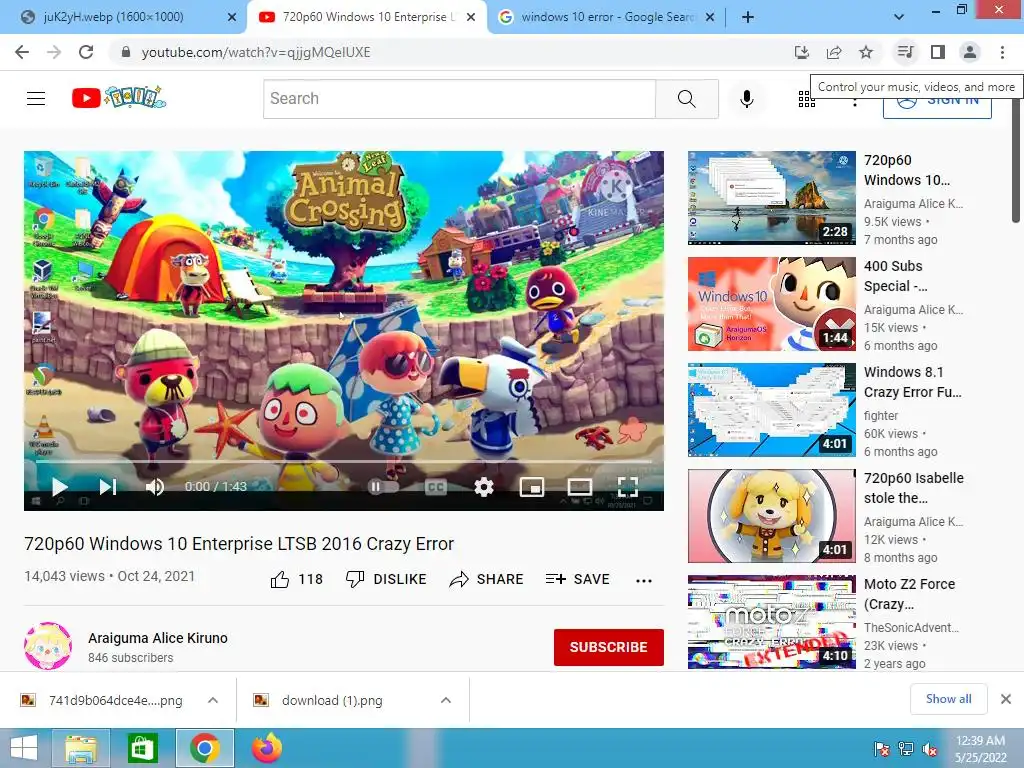Like the video with thumbs up
This screenshot has height=768, width=1024.
click(296, 579)
